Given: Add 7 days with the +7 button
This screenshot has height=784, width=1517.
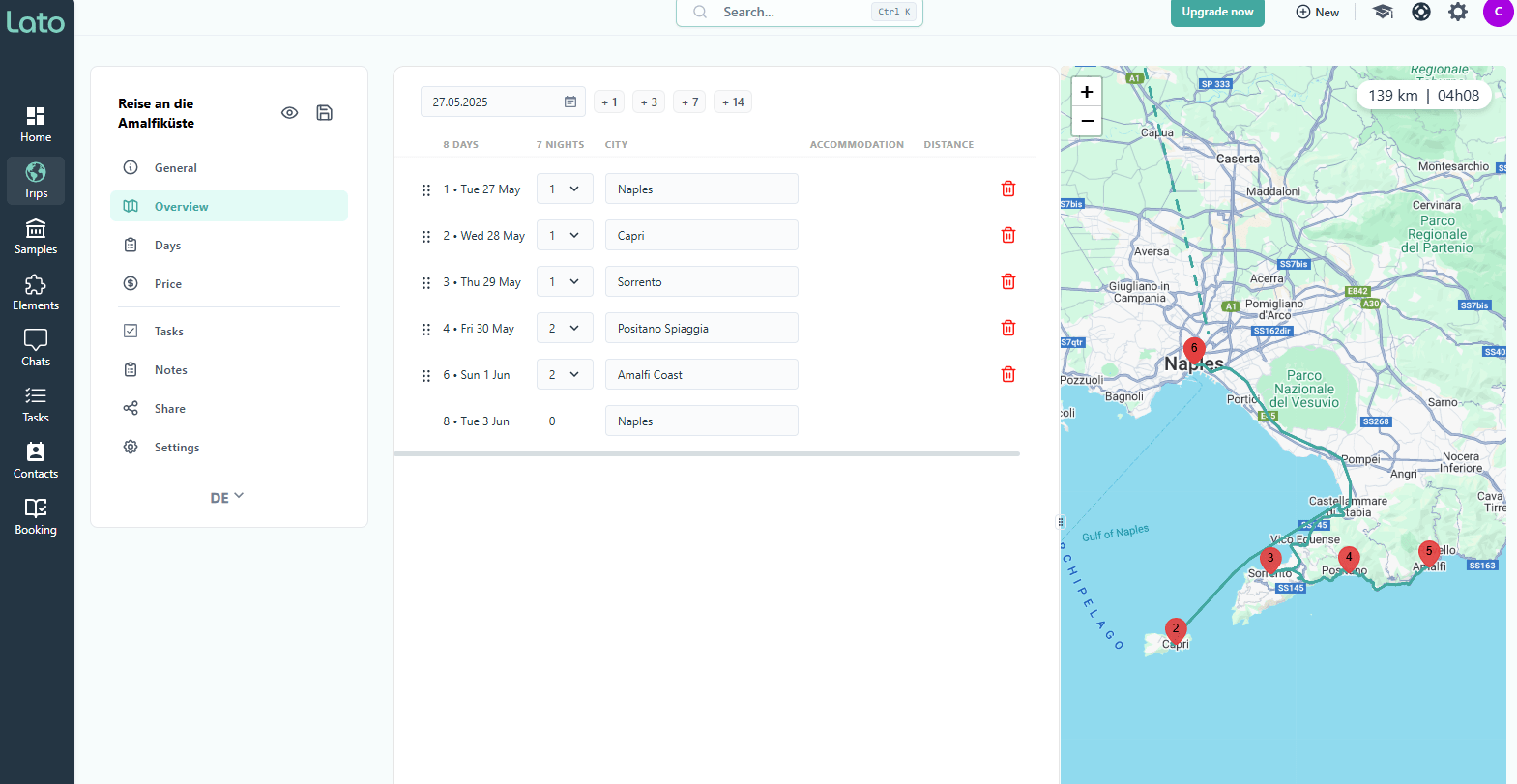Looking at the screenshot, I should click(689, 102).
